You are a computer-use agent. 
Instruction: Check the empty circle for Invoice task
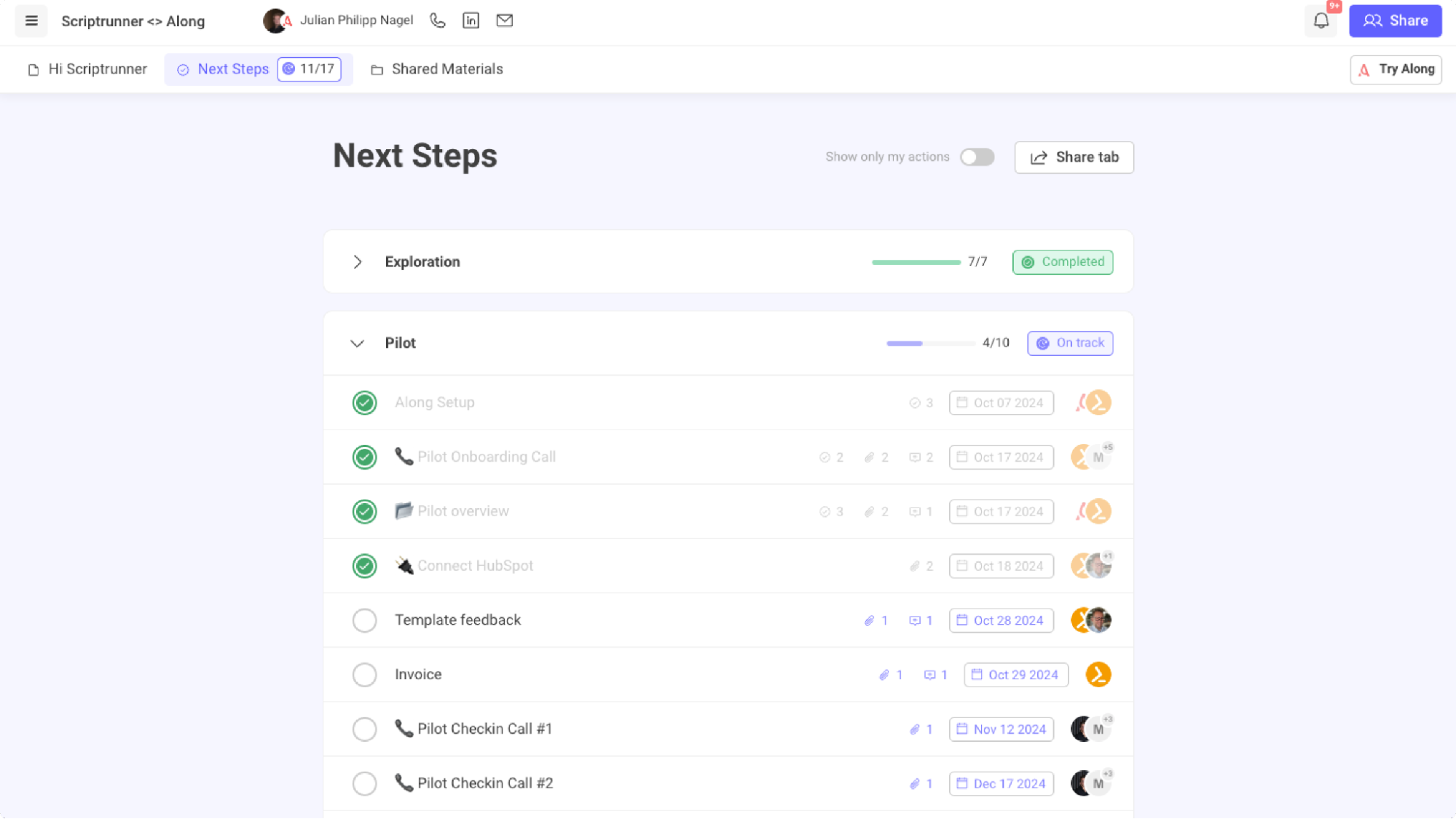tap(364, 674)
